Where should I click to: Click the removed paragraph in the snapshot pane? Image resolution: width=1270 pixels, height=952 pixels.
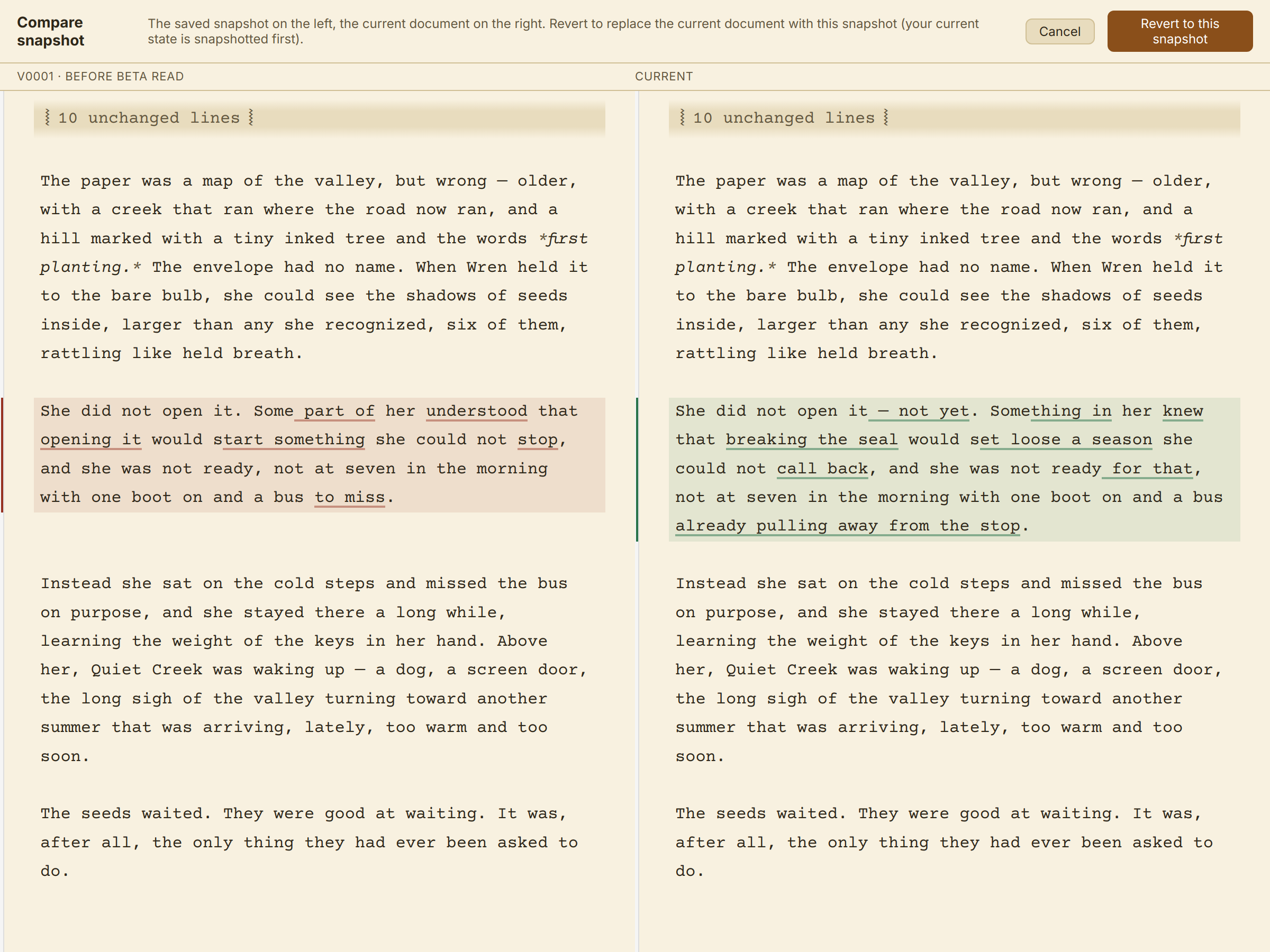319,455
